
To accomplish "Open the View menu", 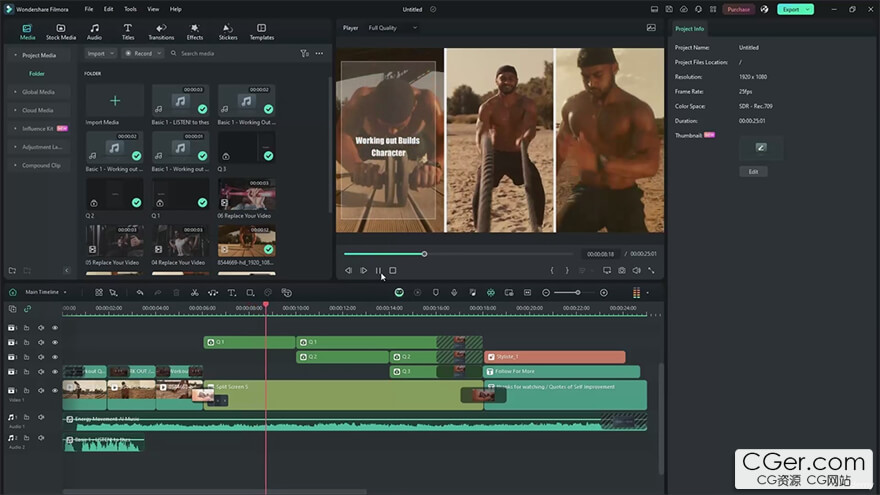I will coord(153,9).
